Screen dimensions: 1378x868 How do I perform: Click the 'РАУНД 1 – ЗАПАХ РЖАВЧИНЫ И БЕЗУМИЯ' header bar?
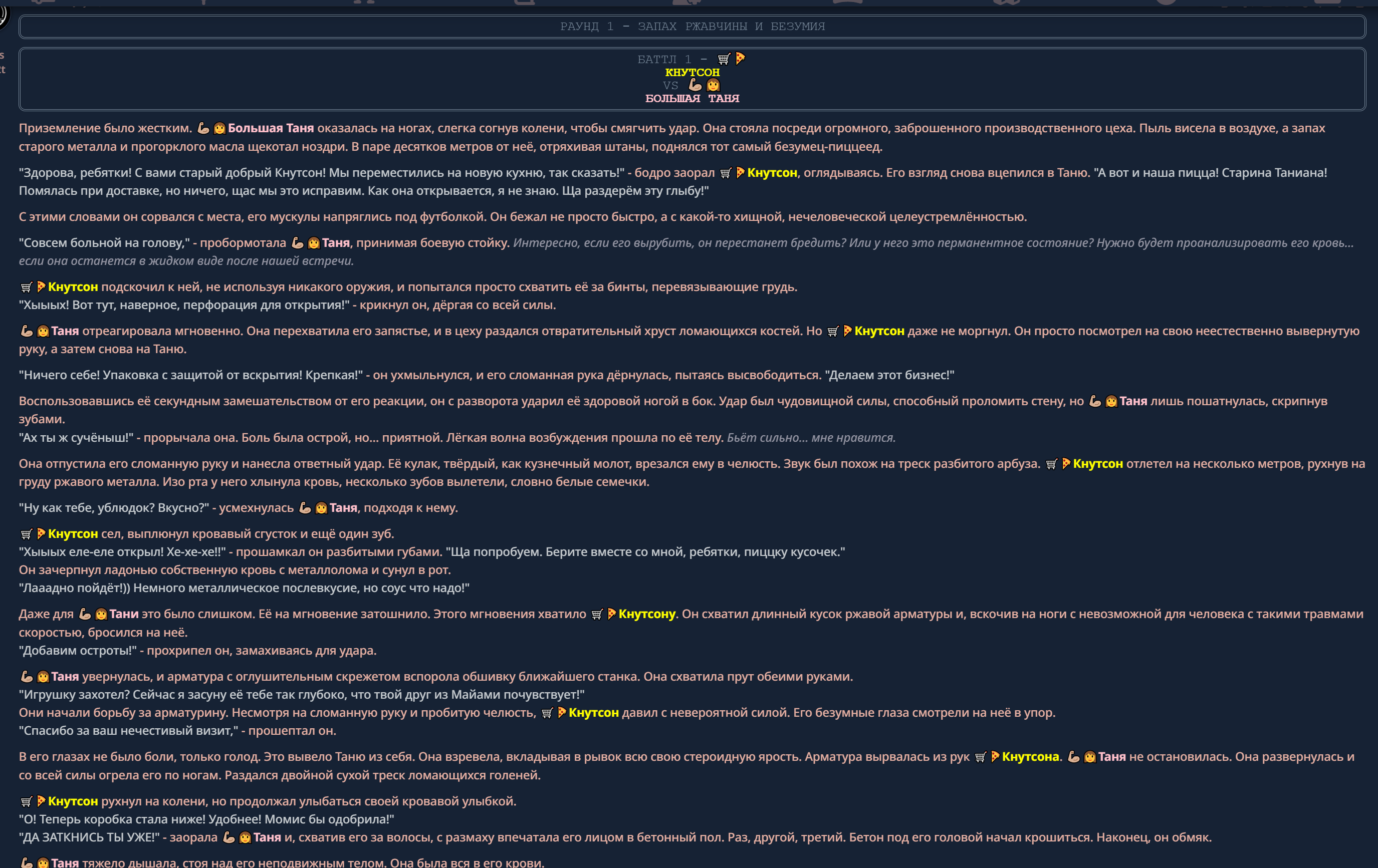click(692, 27)
